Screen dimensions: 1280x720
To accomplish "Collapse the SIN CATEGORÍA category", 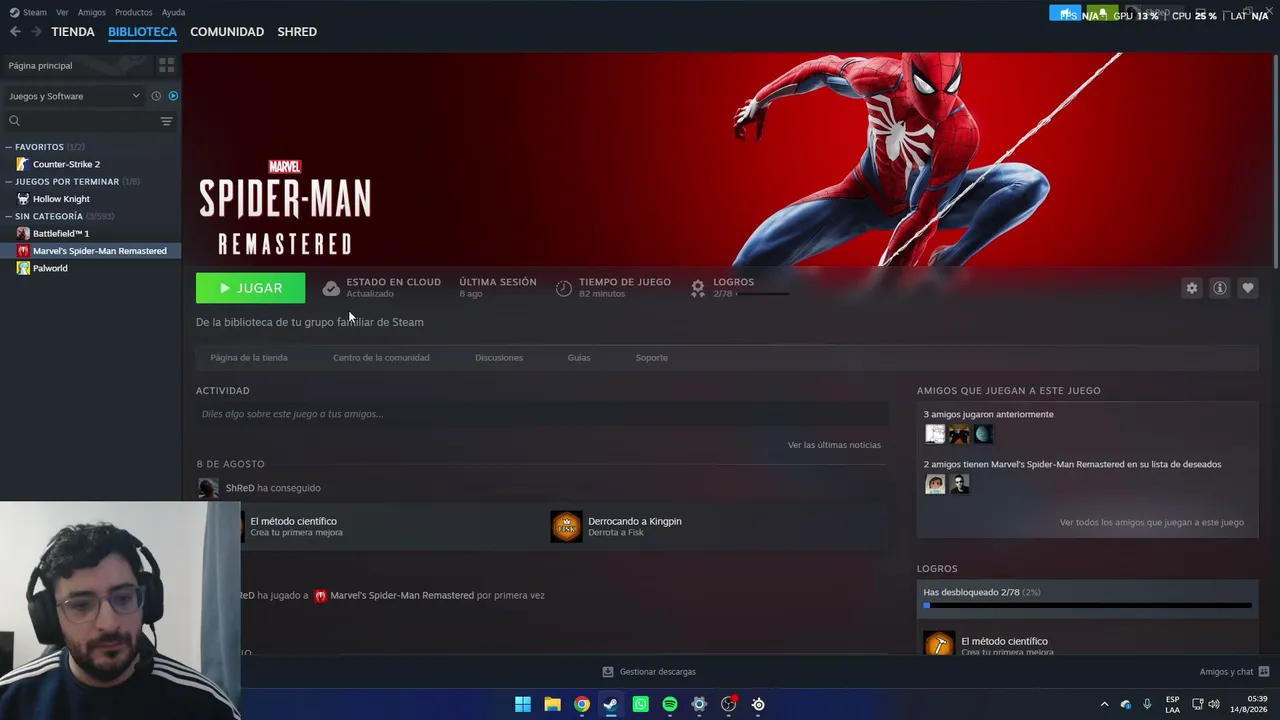I will pyautogui.click(x=10, y=216).
